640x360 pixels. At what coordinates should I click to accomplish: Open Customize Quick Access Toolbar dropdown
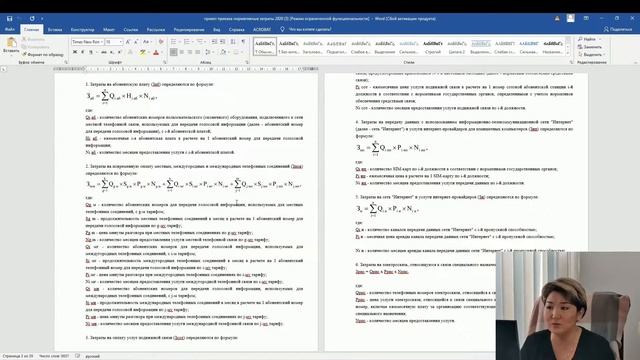(x=42, y=18)
